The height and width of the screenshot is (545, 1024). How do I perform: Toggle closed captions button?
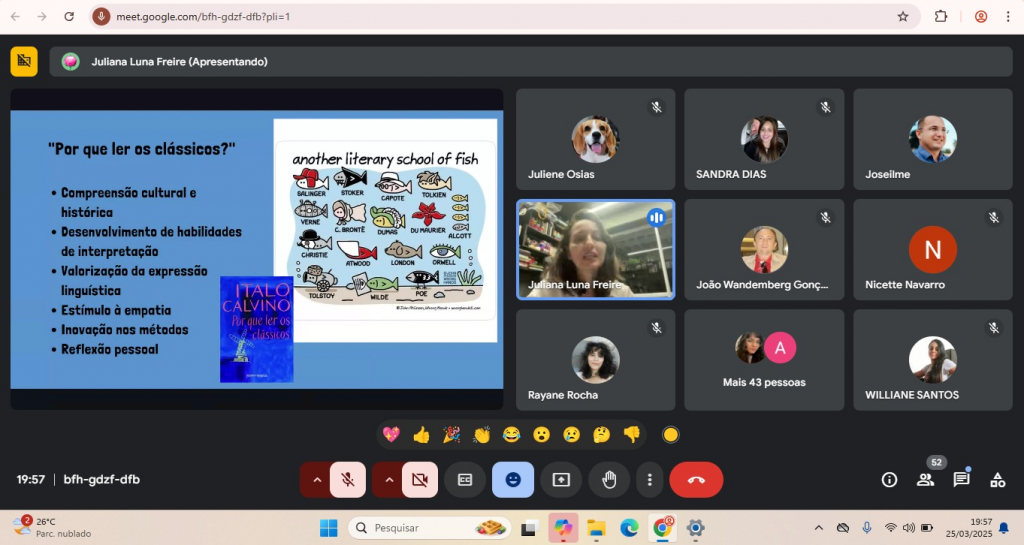point(465,479)
